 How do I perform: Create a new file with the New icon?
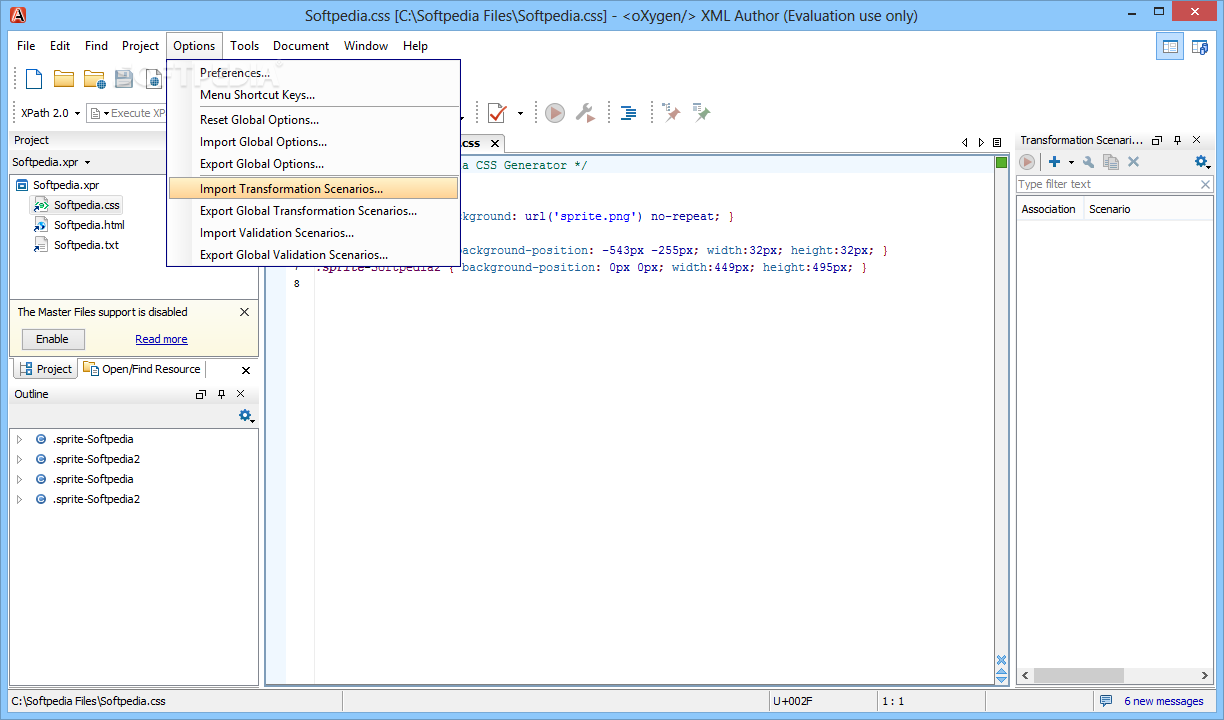[x=34, y=80]
